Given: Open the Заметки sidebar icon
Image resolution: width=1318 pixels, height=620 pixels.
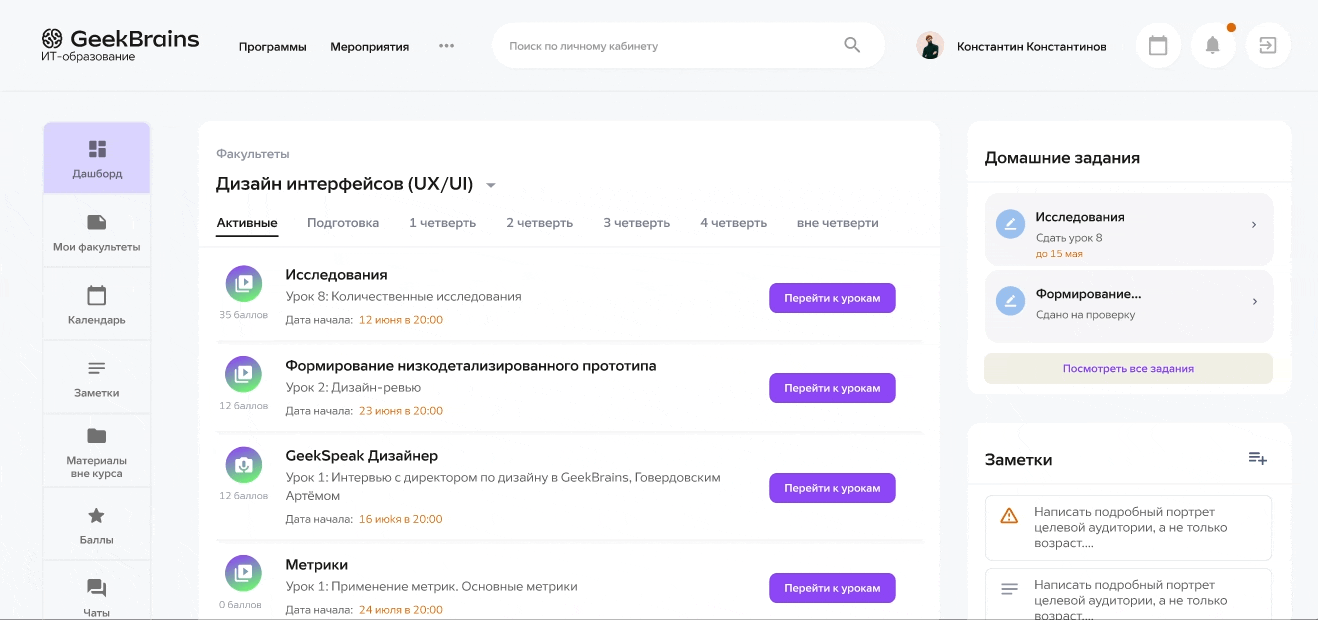Looking at the screenshot, I should [96, 376].
